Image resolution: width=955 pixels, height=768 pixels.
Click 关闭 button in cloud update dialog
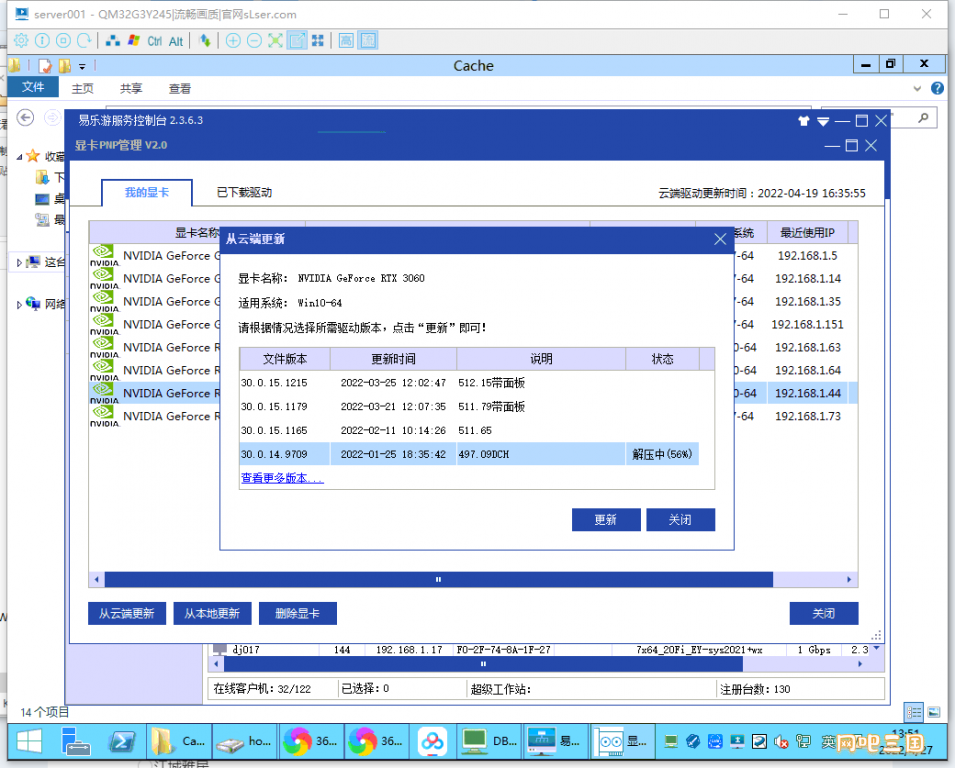point(680,520)
